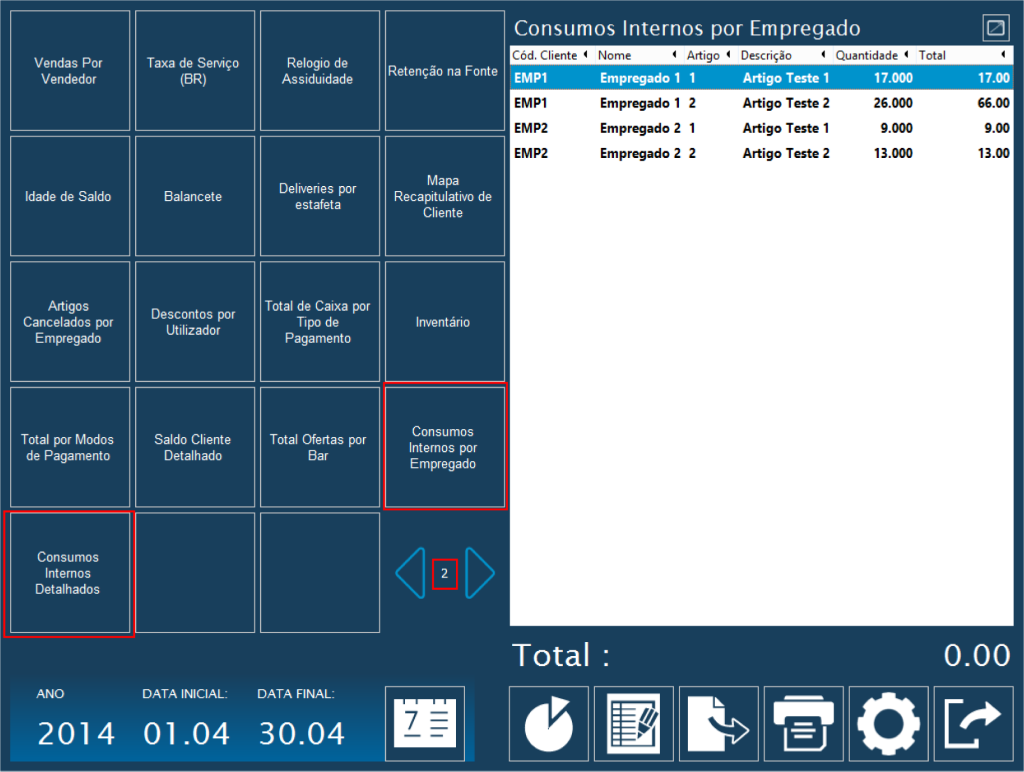Image resolution: width=1024 pixels, height=772 pixels.
Task: Expand report panel with top-right icon
Action: 995,27
